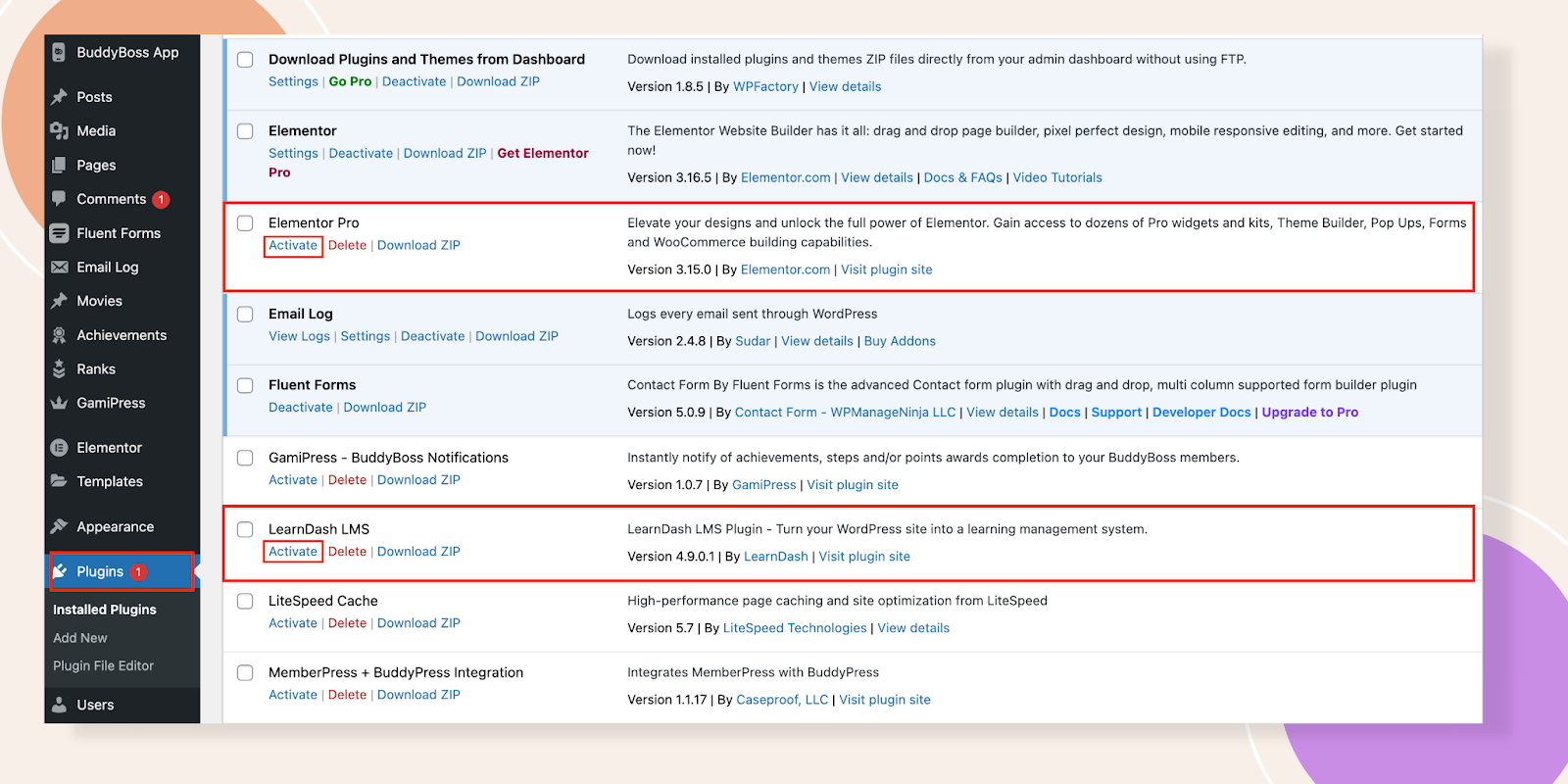Open View Logs for Email Log
The image size is (1568, 784).
point(299,337)
